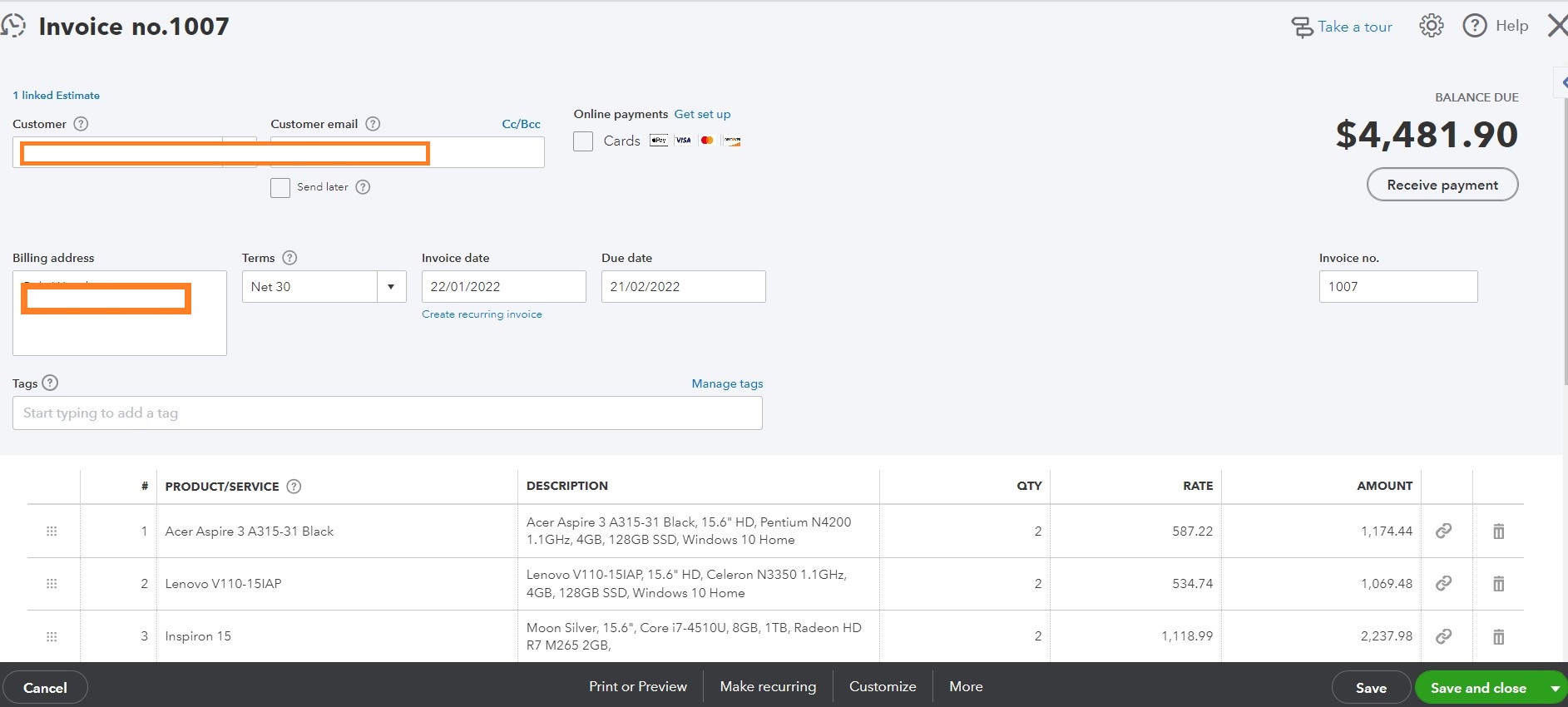Viewport: 1568px width, 707px height.
Task: Tick the Send later checkbox
Action: 280,187
